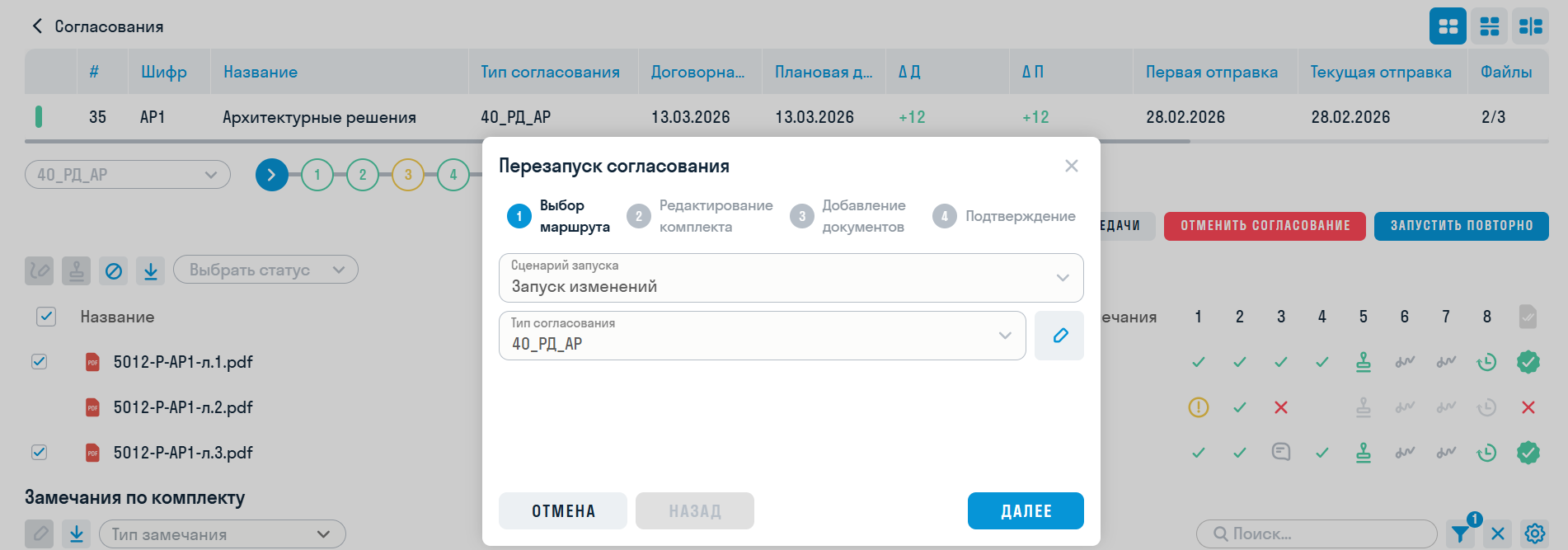Click the document-check icon after column 8
Image resolution: width=1568 pixels, height=550 pixels.
(1528, 317)
